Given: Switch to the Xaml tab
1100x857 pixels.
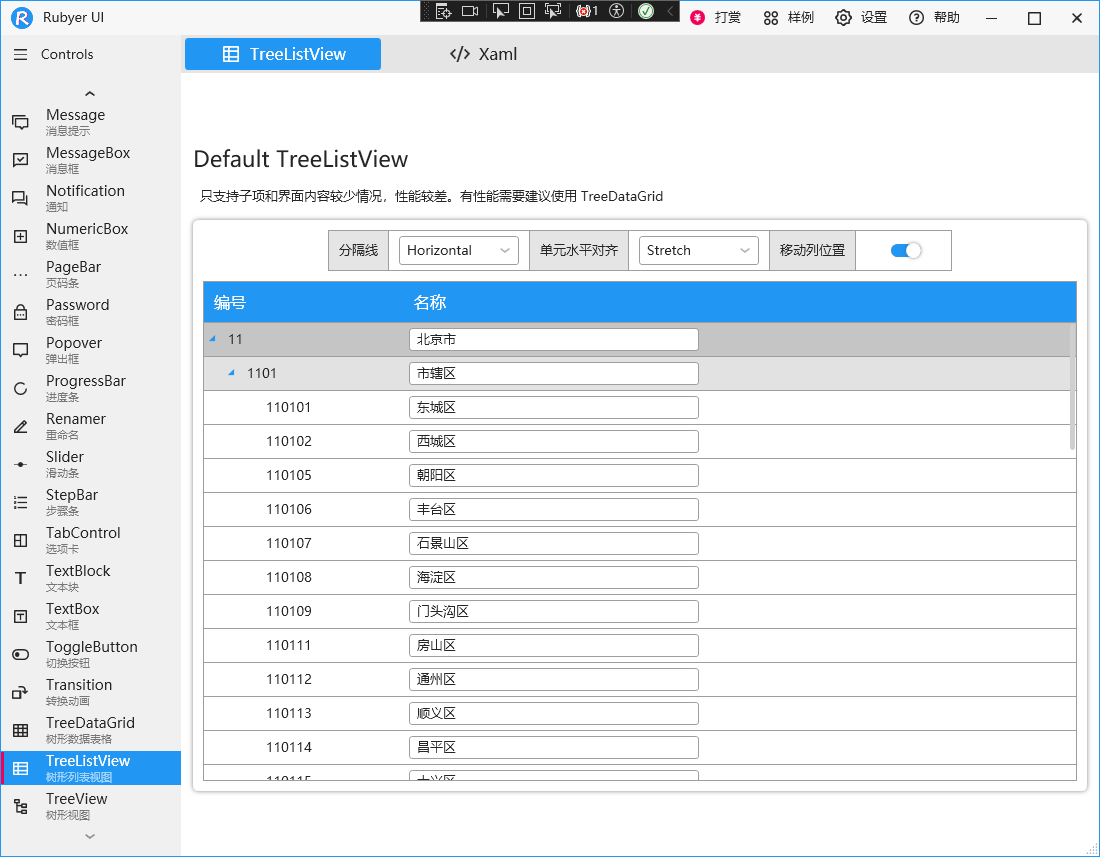Looking at the screenshot, I should pos(484,54).
